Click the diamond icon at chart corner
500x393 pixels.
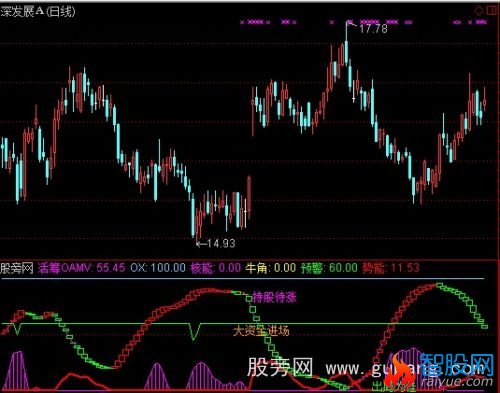[479, 11]
